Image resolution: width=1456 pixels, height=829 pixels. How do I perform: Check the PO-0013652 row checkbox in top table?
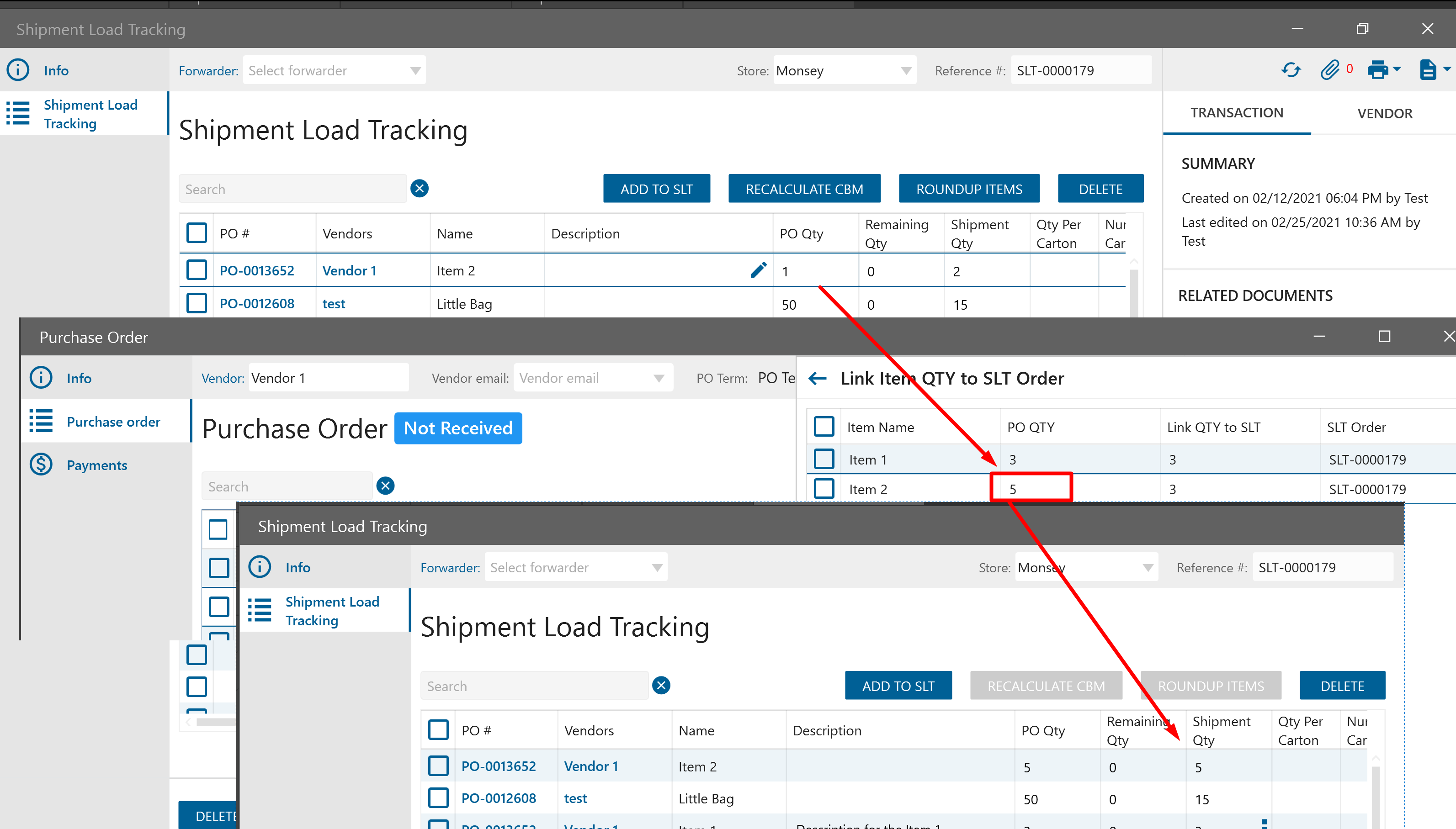(197, 270)
